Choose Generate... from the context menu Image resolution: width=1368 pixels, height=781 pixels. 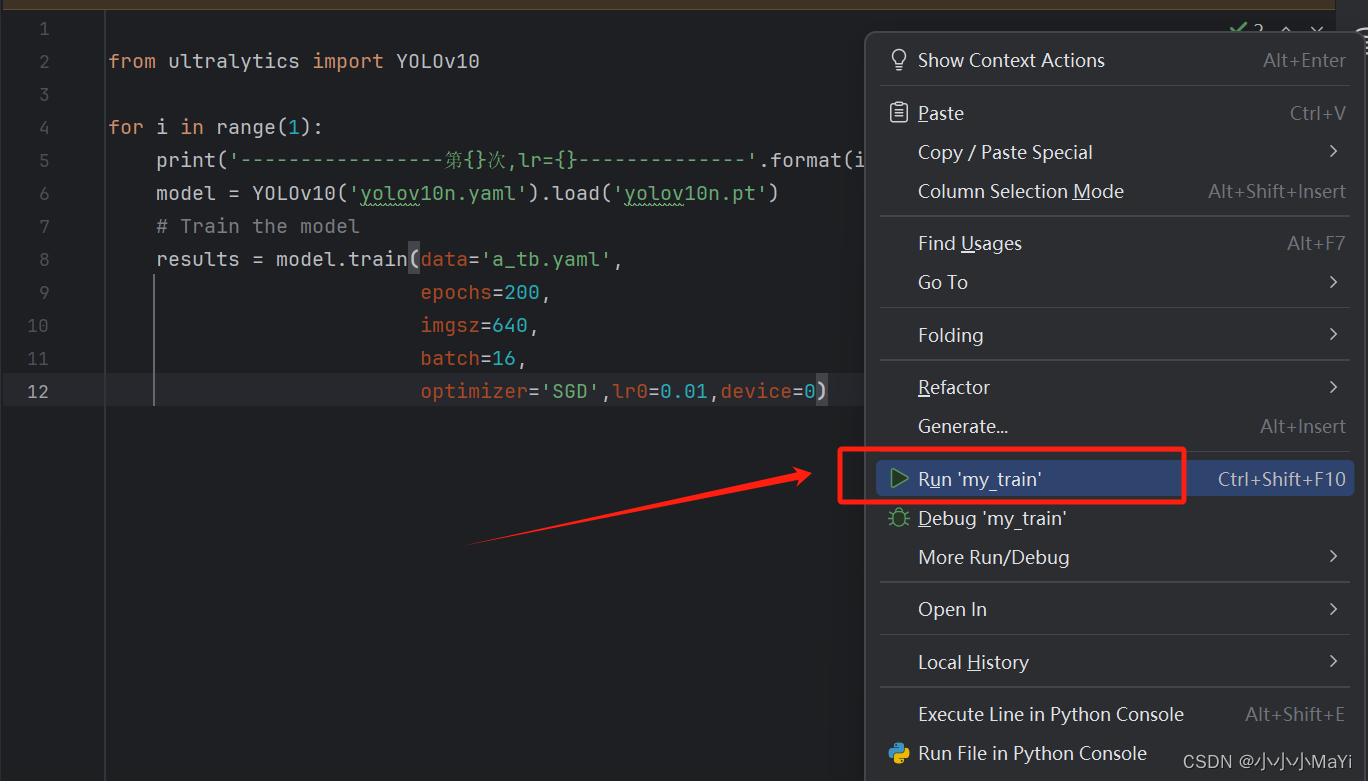pyautogui.click(x=1116, y=426)
